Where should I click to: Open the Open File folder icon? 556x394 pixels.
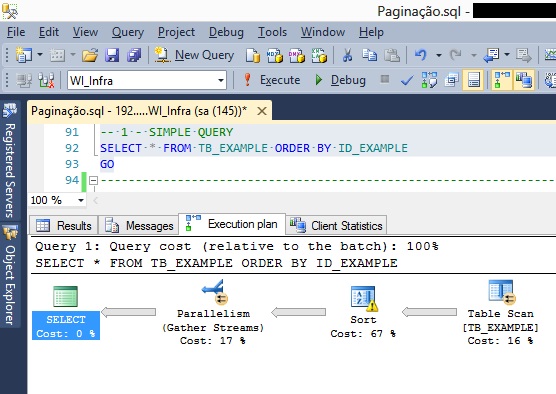[x=90, y=55]
